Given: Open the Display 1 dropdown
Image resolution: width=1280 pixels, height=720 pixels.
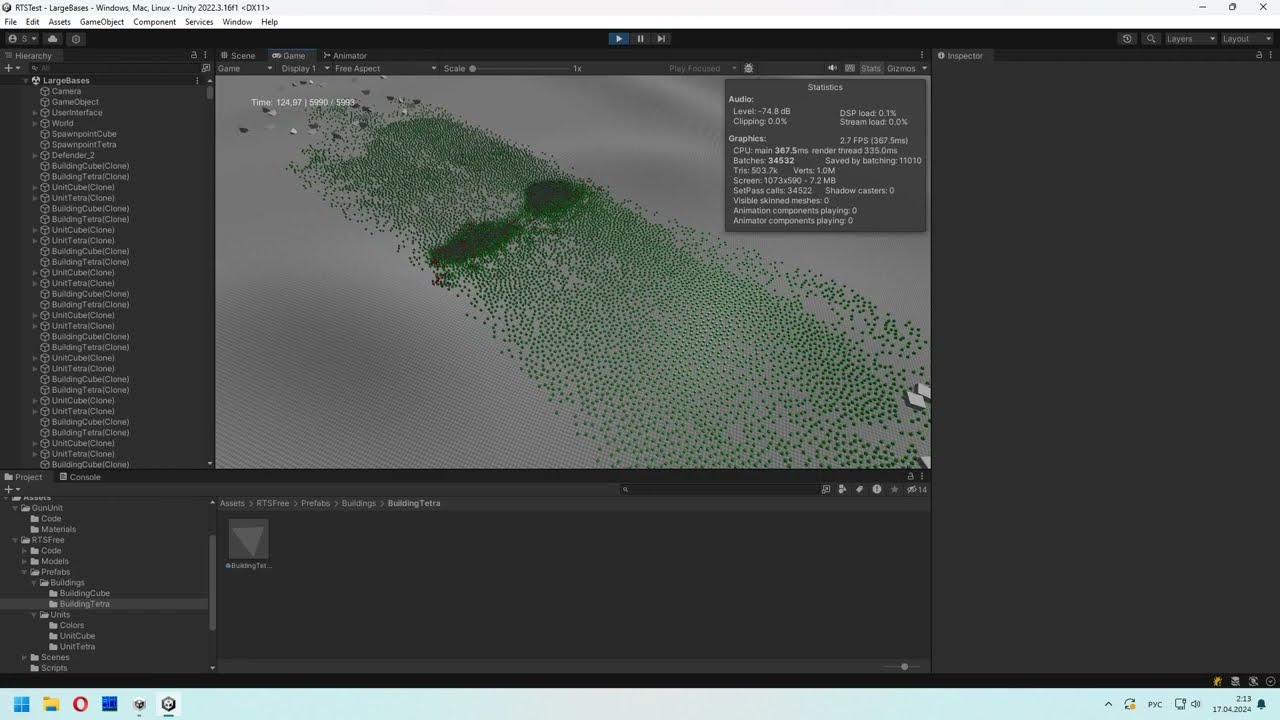Looking at the screenshot, I should pyautogui.click(x=303, y=69).
